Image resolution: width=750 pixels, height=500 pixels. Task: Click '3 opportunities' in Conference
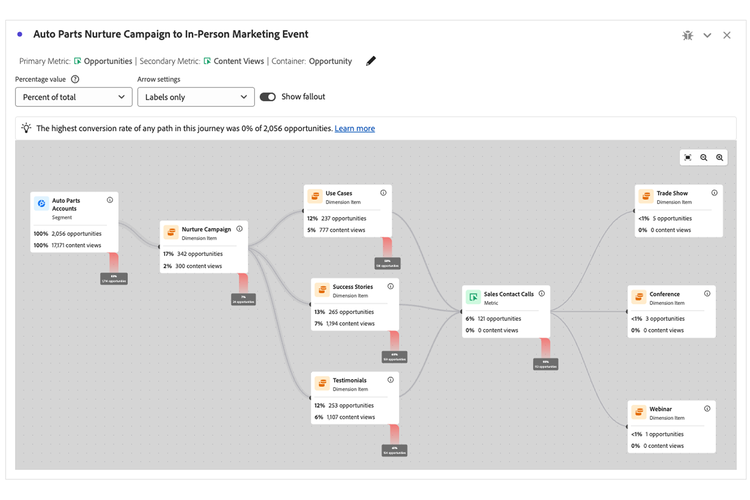coord(665,319)
